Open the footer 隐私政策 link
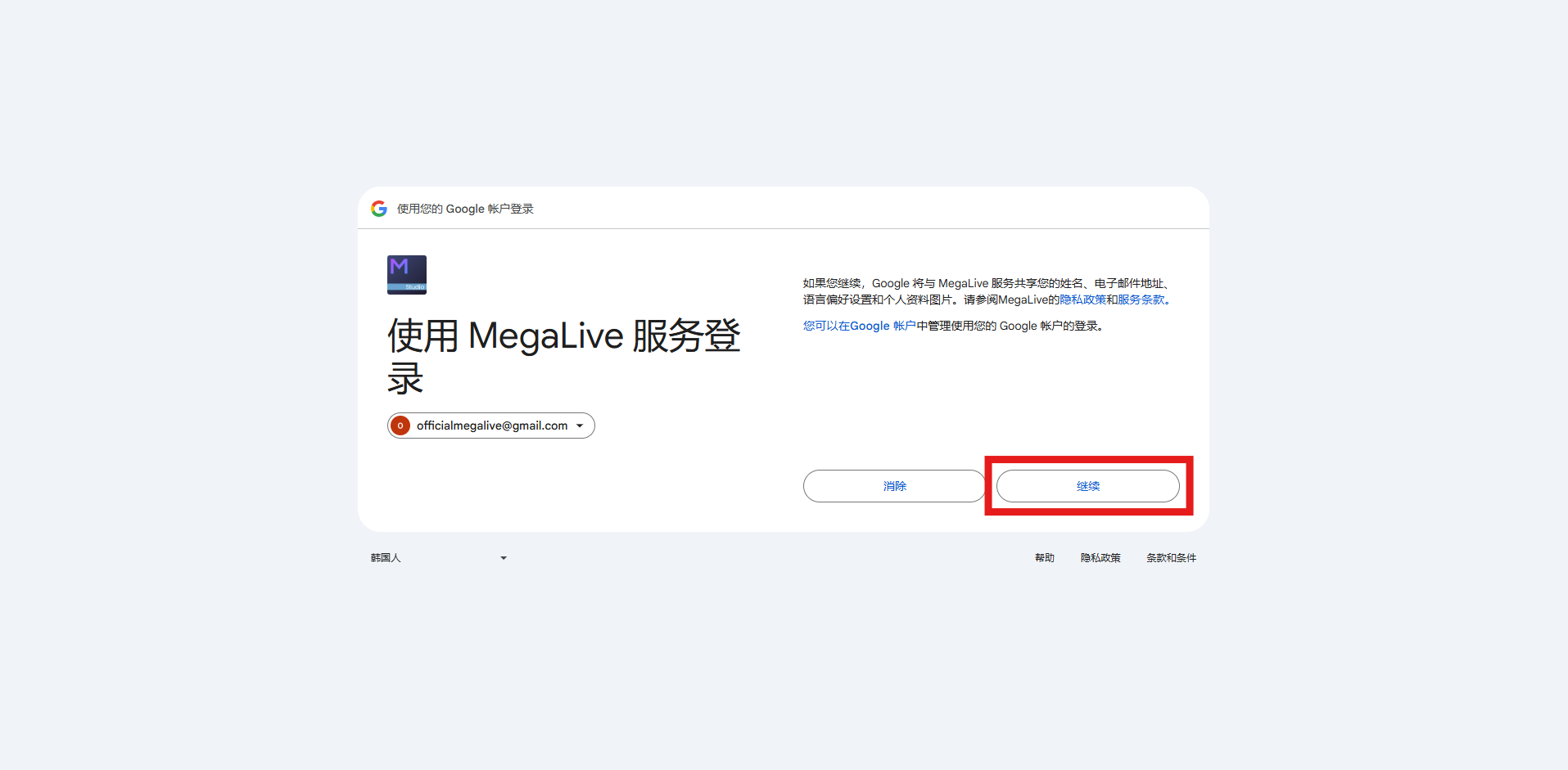Viewport: 1568px width, 770px height. (x=1100, y=558)
